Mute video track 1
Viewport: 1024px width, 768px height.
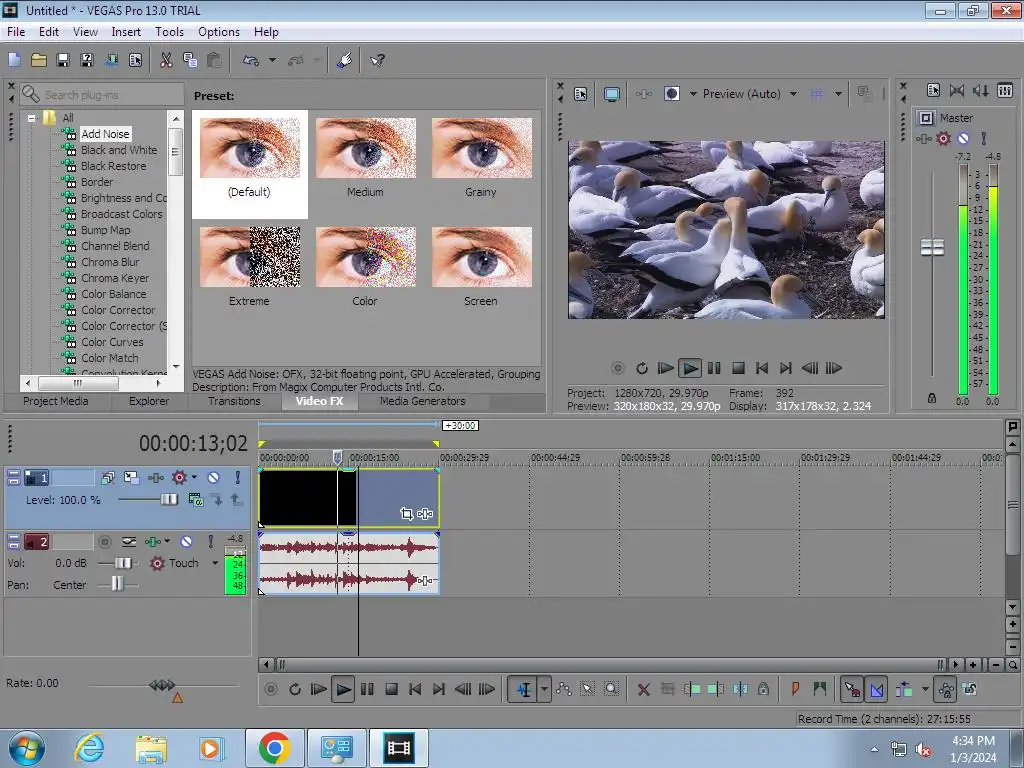213,478
